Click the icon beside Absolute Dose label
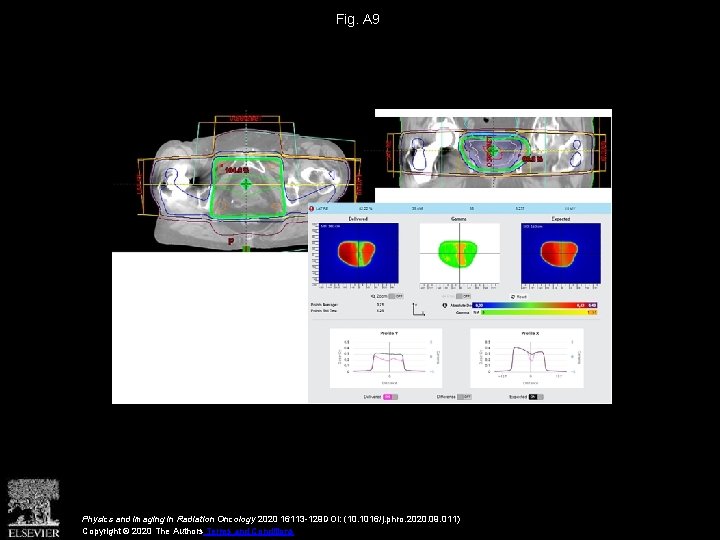This screenshot has width=720, height=540. 444,305
